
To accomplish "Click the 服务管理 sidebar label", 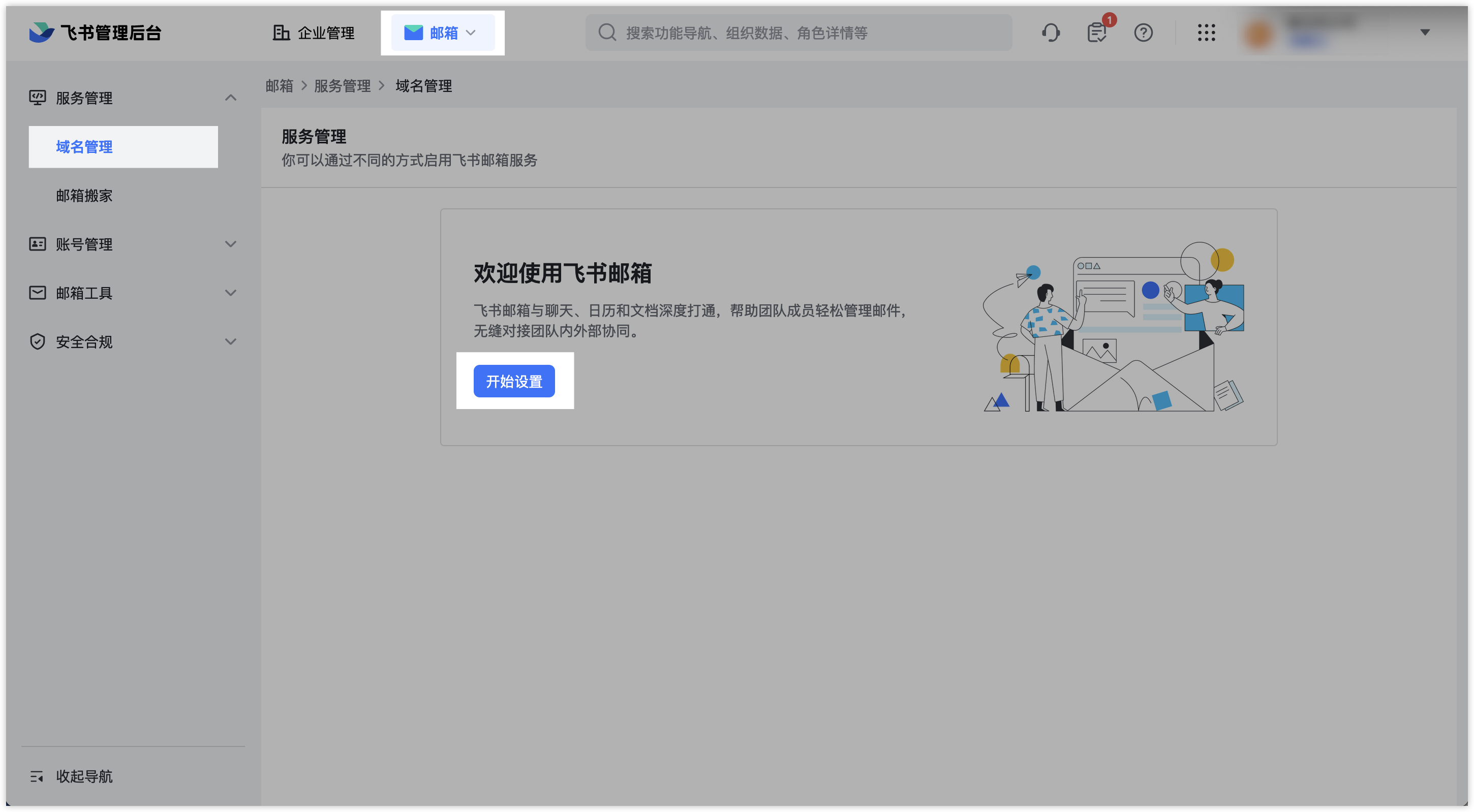I will tap(84, 98).
